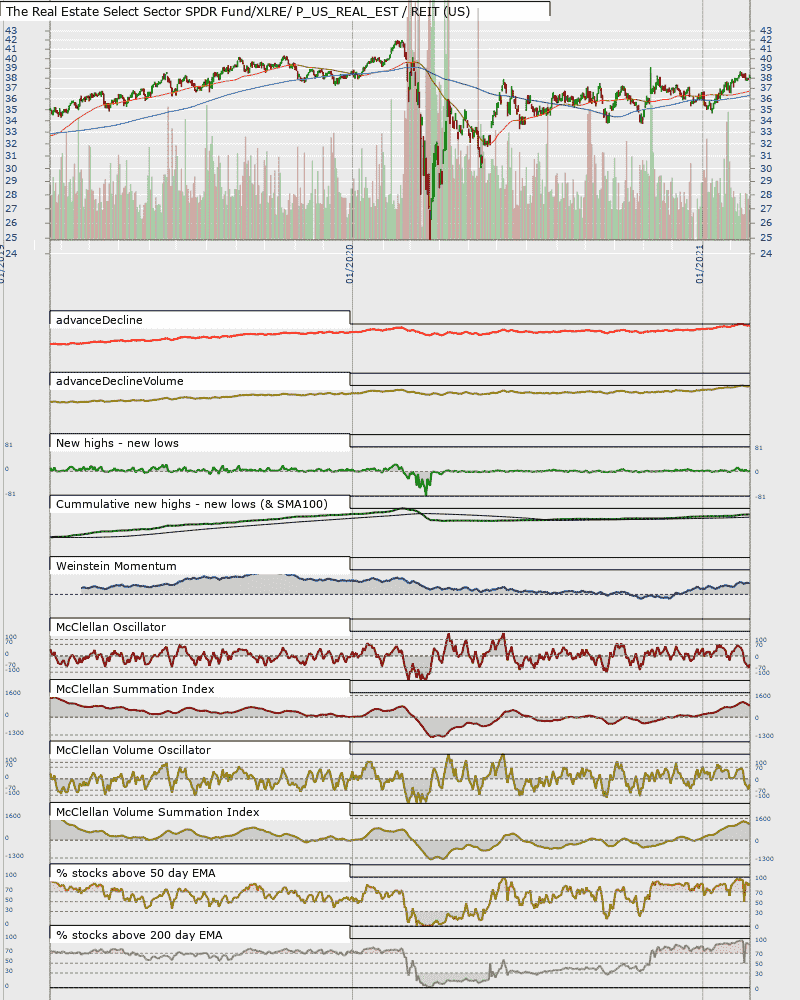Click price label 24 on the right axis
This screenshot has height=1000, width=800.
click(766, 253)
